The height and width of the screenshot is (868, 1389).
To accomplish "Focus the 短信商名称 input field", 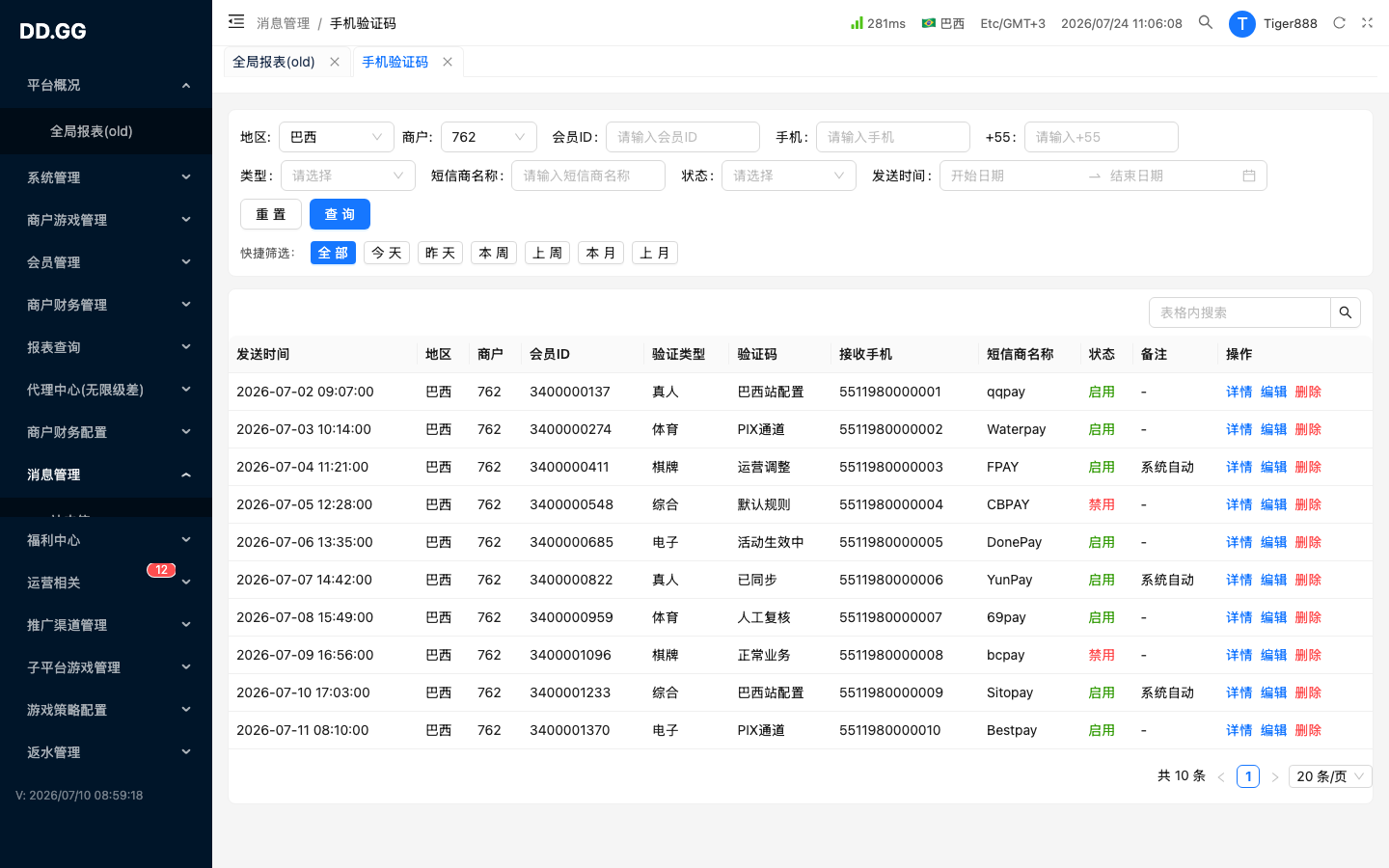I will (588, 176).
